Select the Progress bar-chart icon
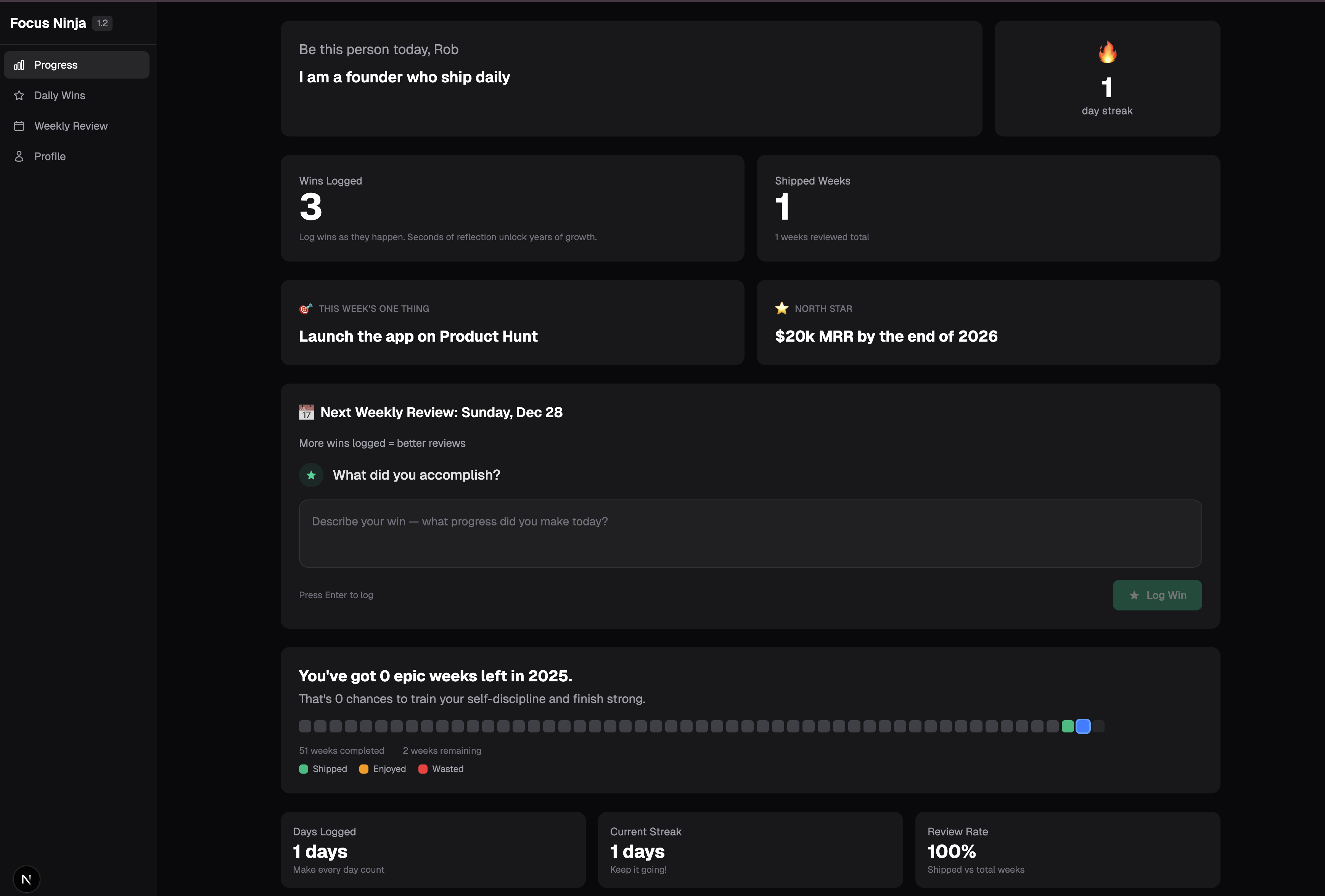The image size is (1325, 896). tap(19, 64)
